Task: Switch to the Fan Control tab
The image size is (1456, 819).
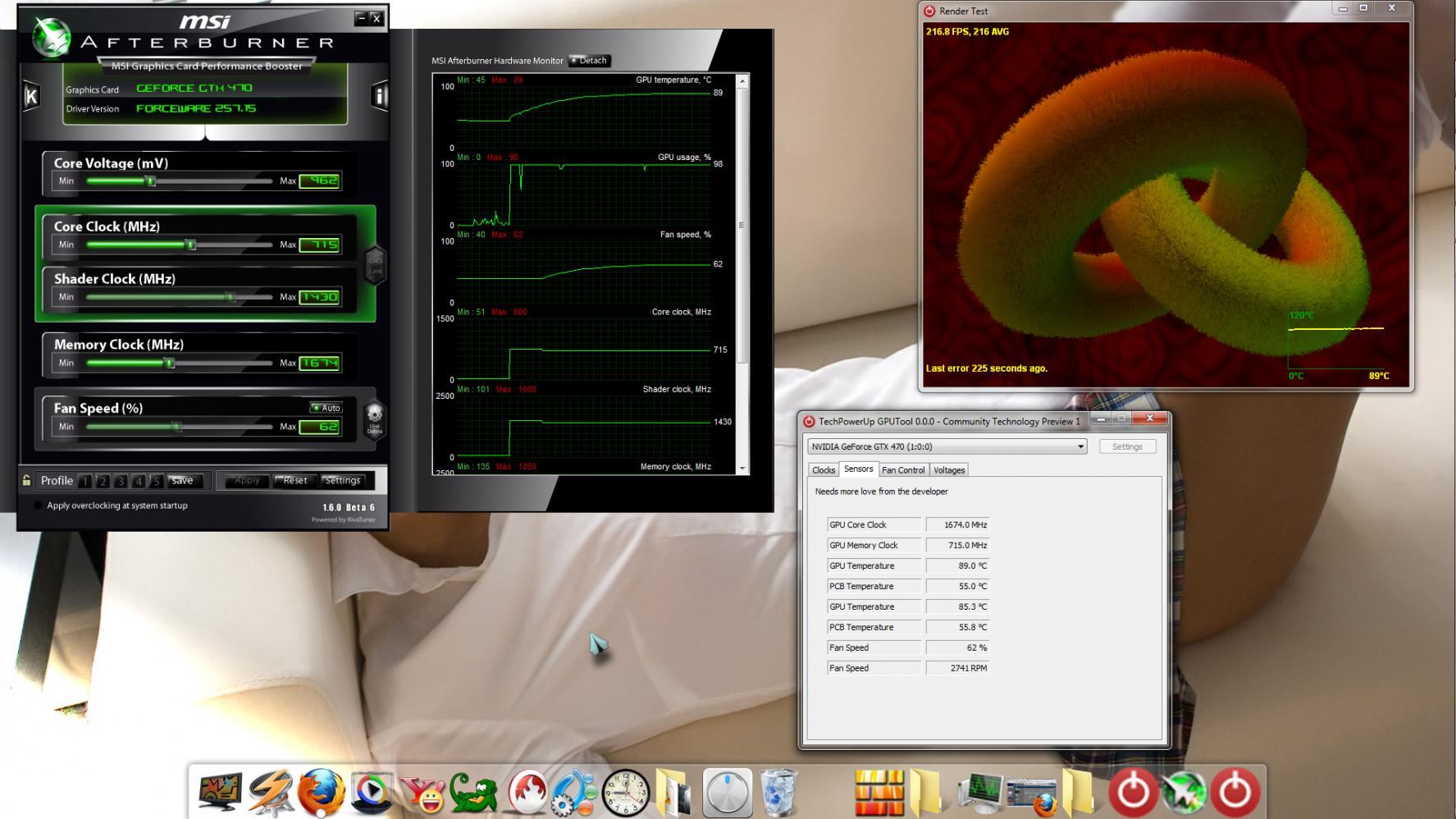Action: click(903, 470)
